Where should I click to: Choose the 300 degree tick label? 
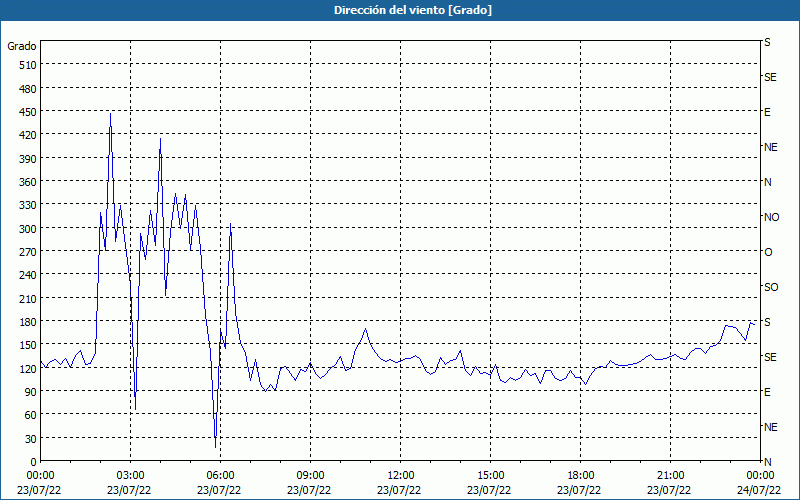click(x=28, y=229)
